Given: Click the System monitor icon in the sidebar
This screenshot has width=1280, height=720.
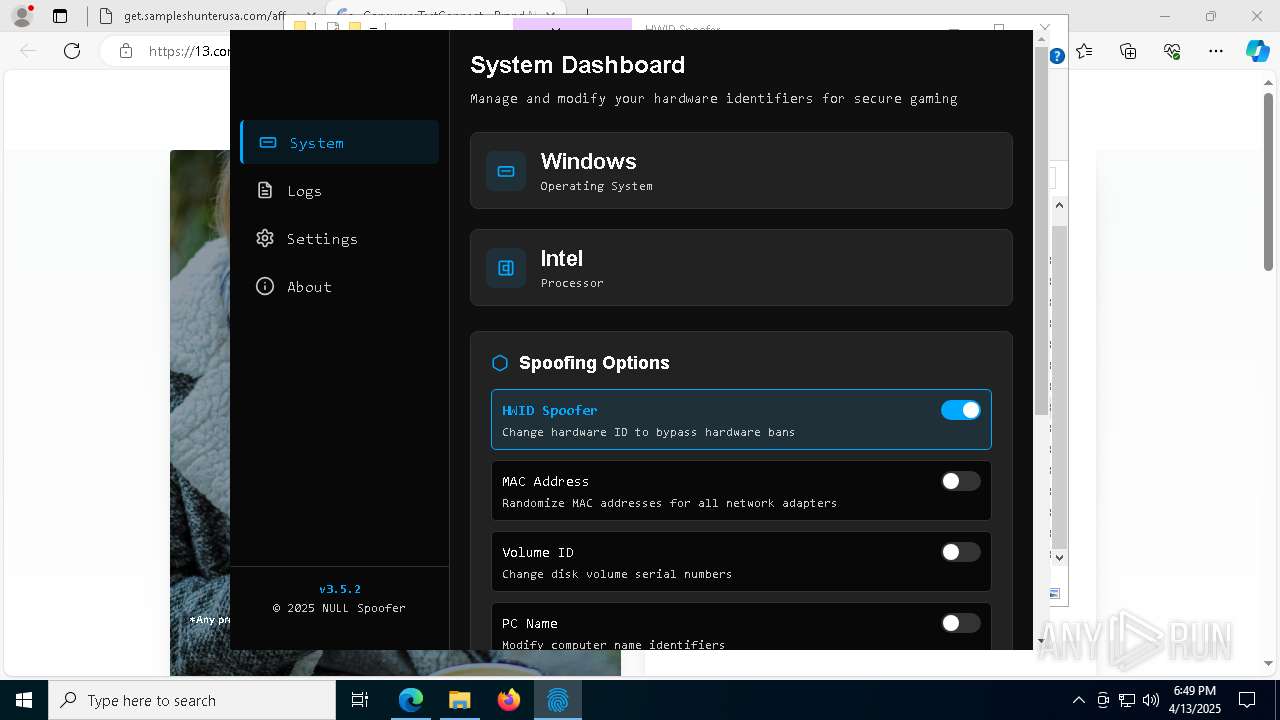Looking at the screenshot, I should (x=268, y=142).
